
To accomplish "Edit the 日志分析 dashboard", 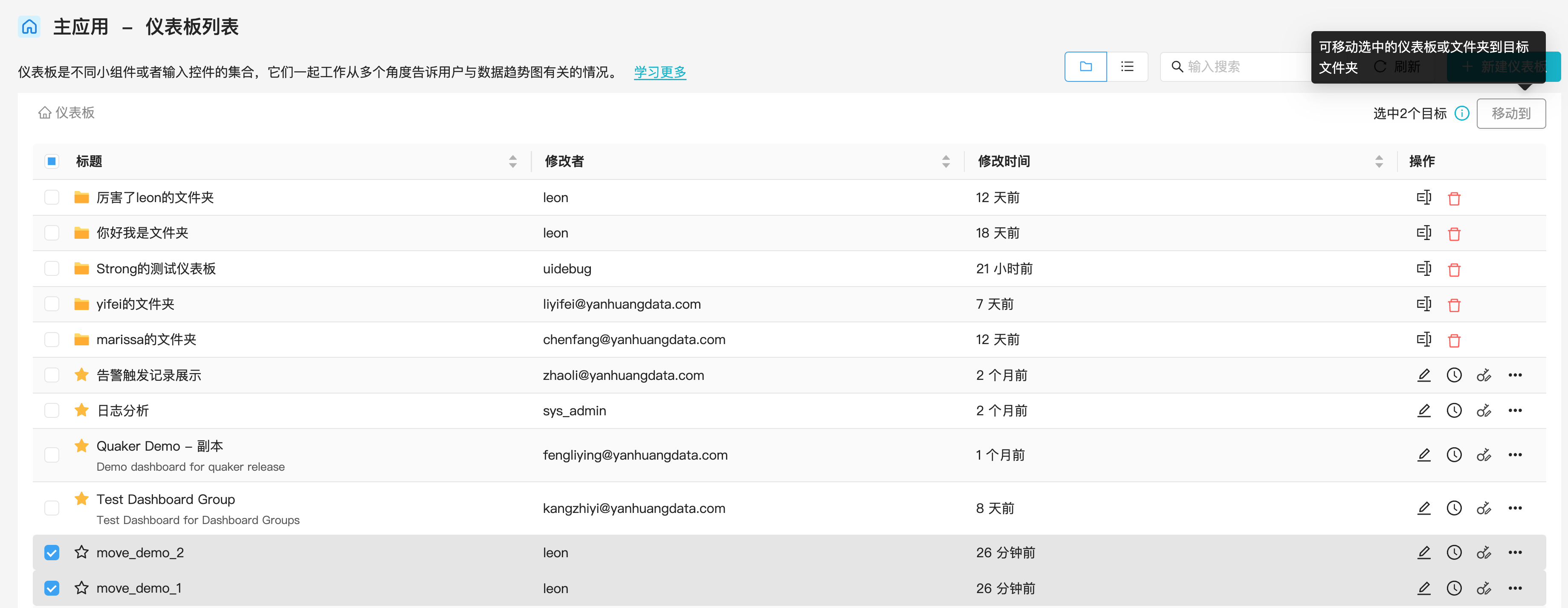I will point(1424,411).
